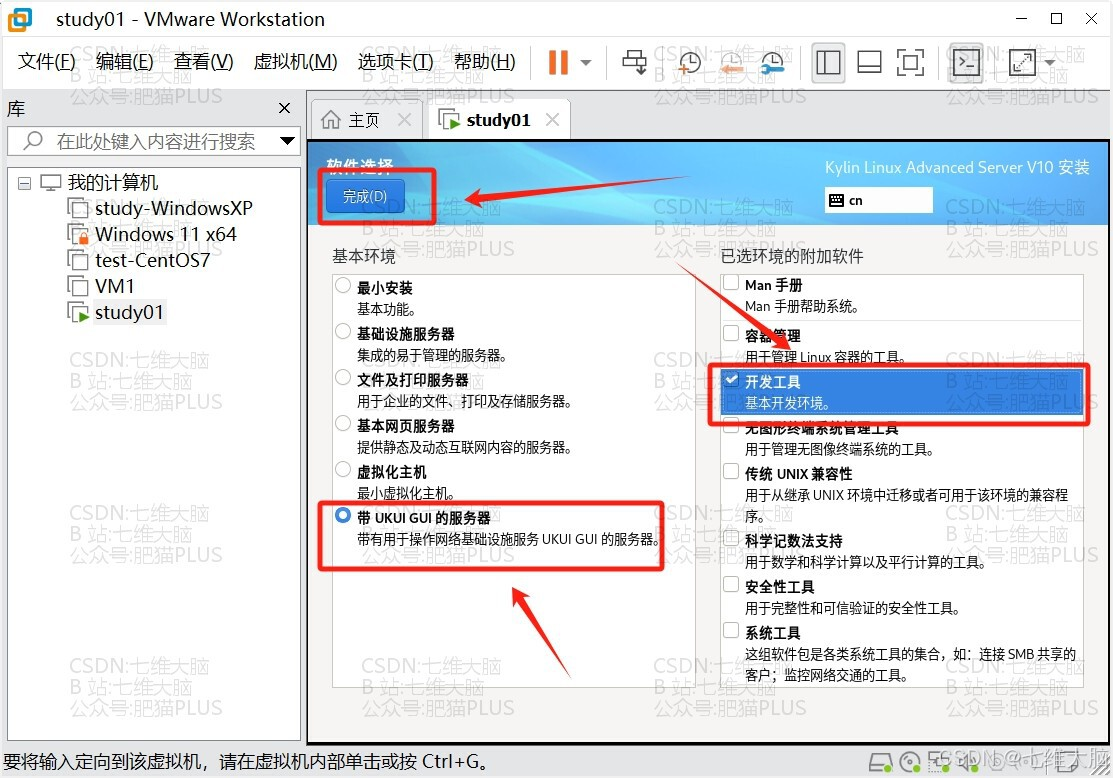Click the thumbnail bar view icon
1113x778 pixels.
point(869,62)
